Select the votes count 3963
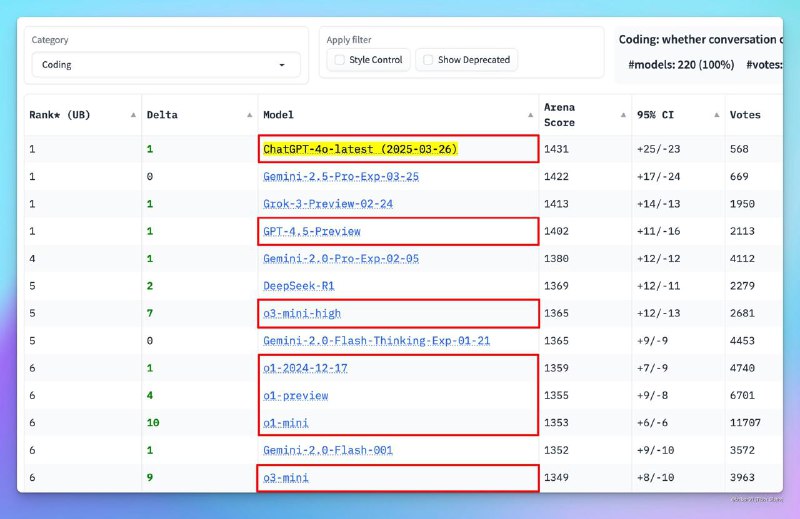This screenshot has width=800, height=519. point(742,478)
